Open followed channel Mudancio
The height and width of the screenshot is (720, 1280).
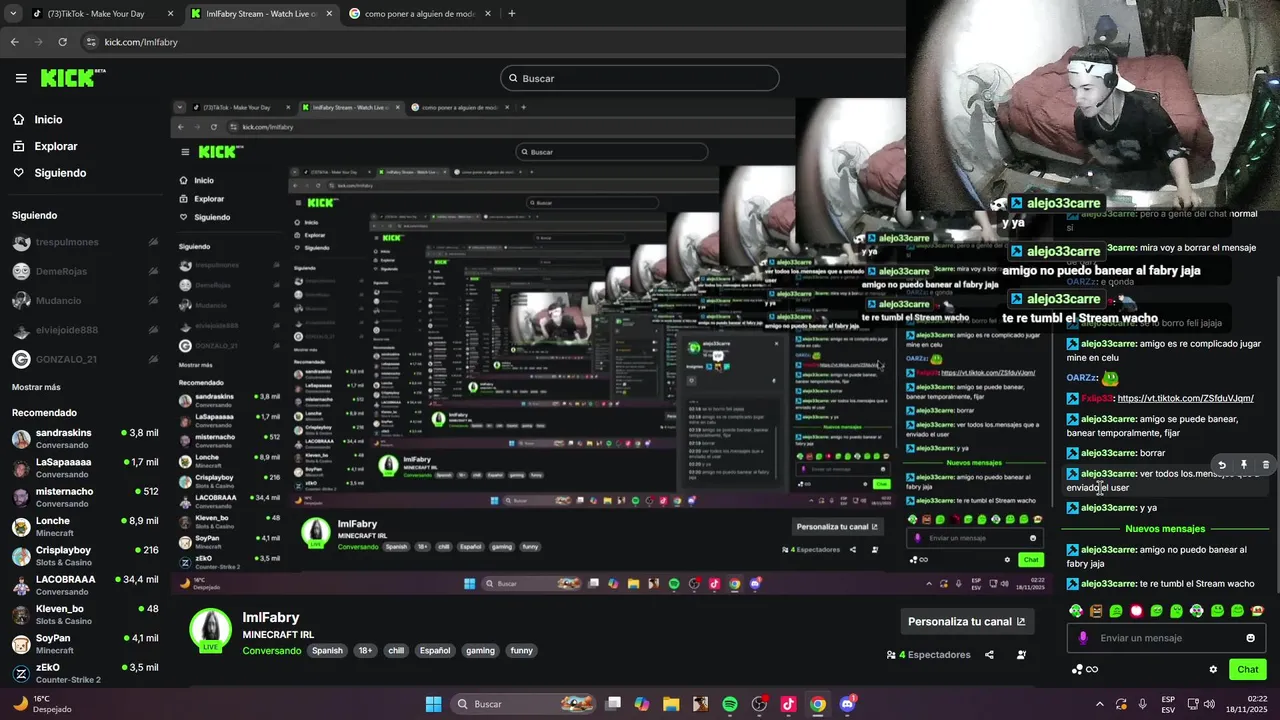point(85,300)
